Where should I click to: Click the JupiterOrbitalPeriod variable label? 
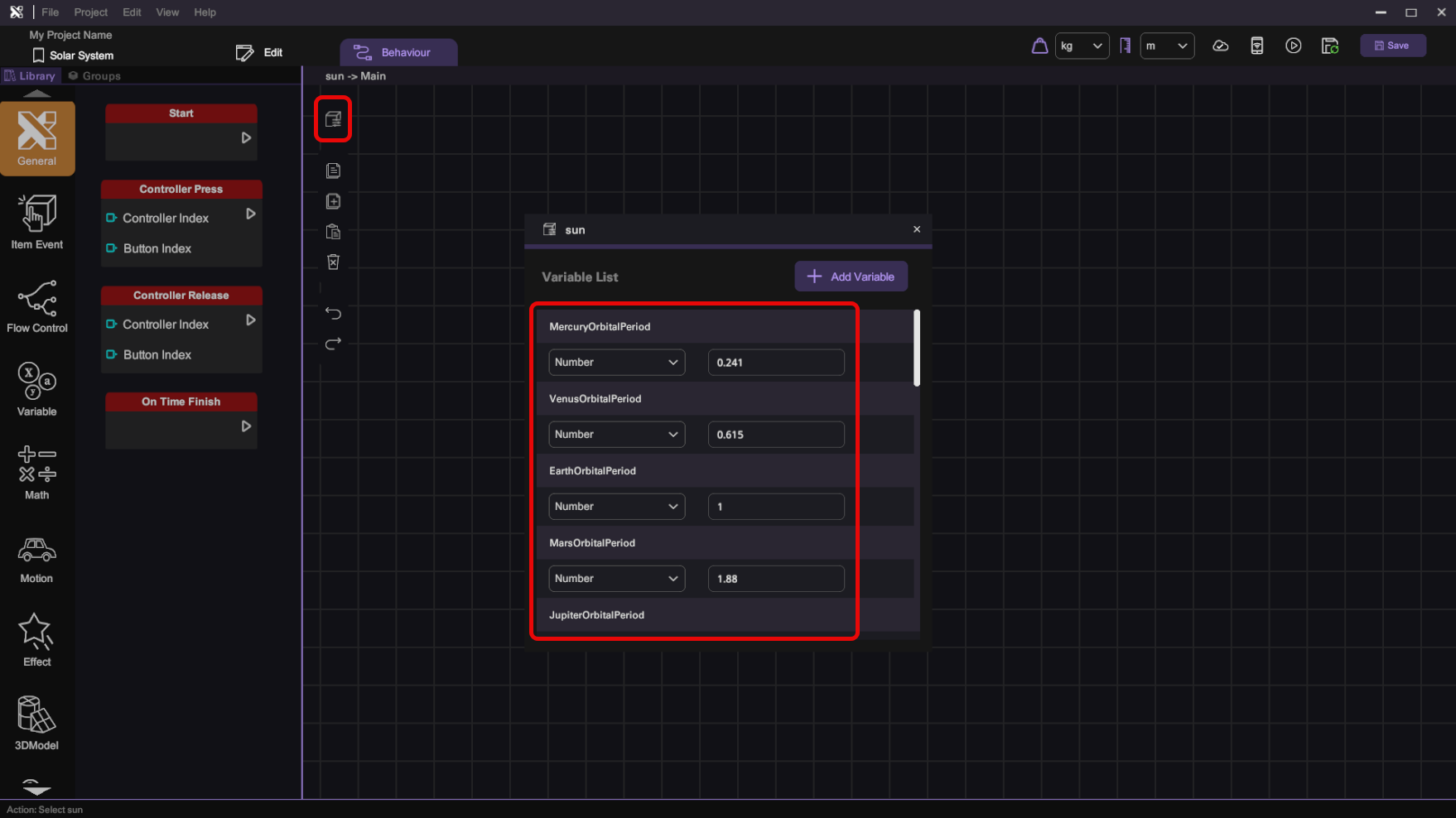596,615
